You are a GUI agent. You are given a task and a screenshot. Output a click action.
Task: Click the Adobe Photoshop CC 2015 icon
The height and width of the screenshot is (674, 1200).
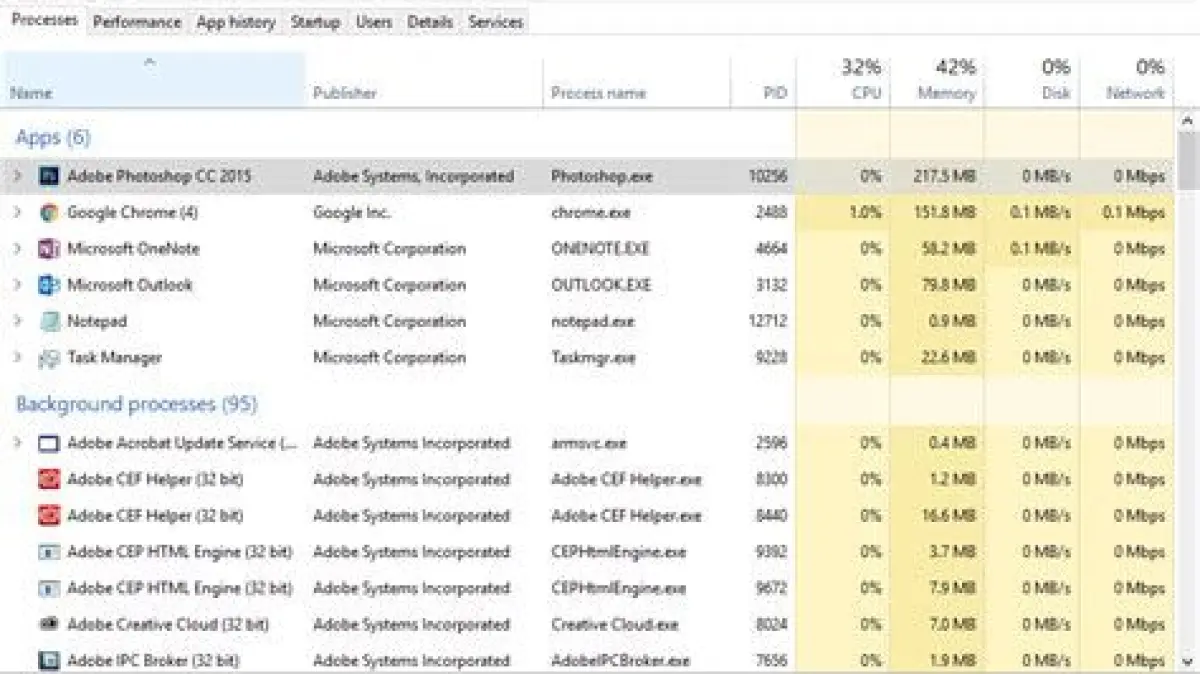click(49, 177)
